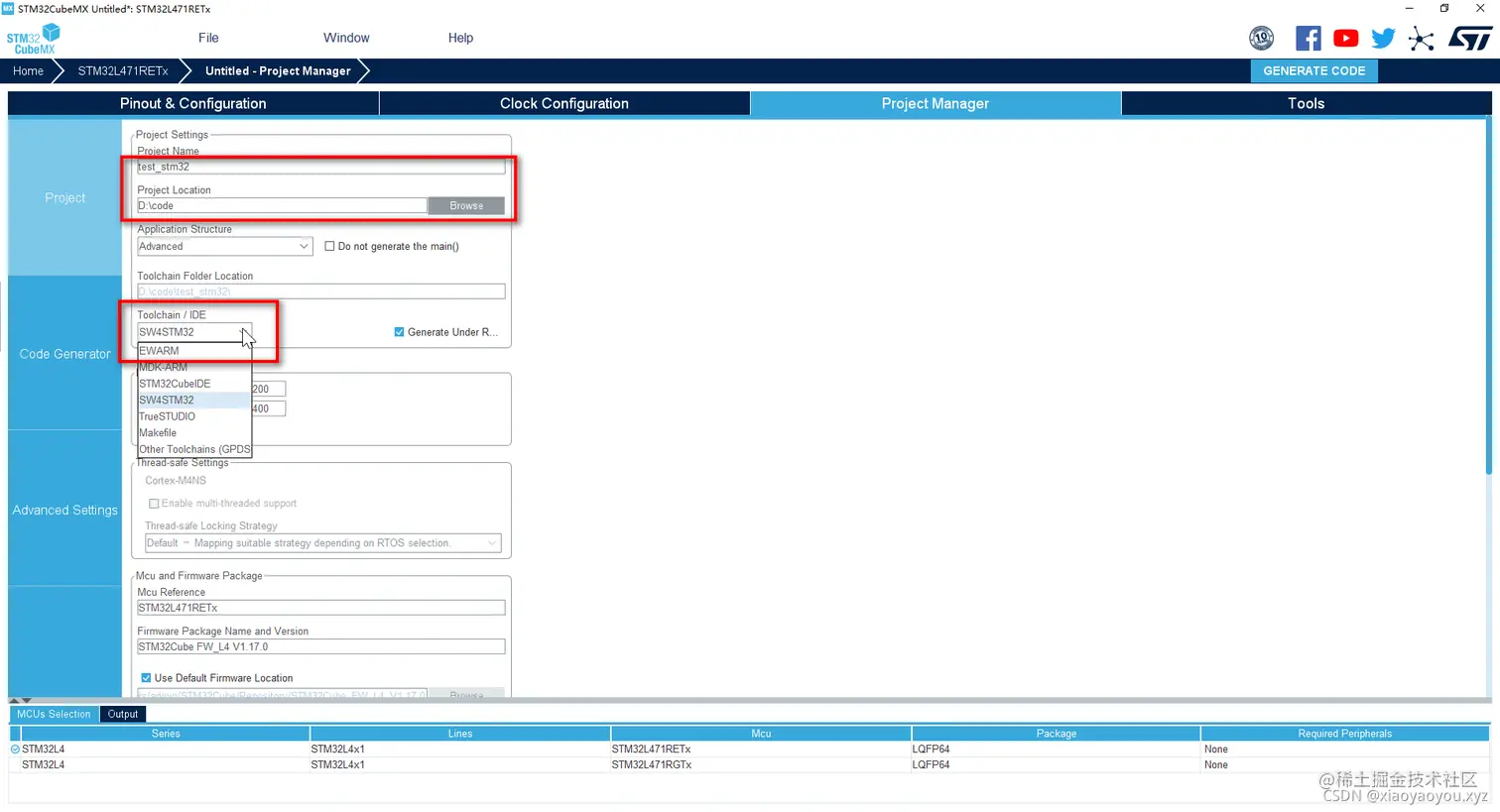
Task: Sort by Required Peripherals column header
Action: coord(1345,734)
